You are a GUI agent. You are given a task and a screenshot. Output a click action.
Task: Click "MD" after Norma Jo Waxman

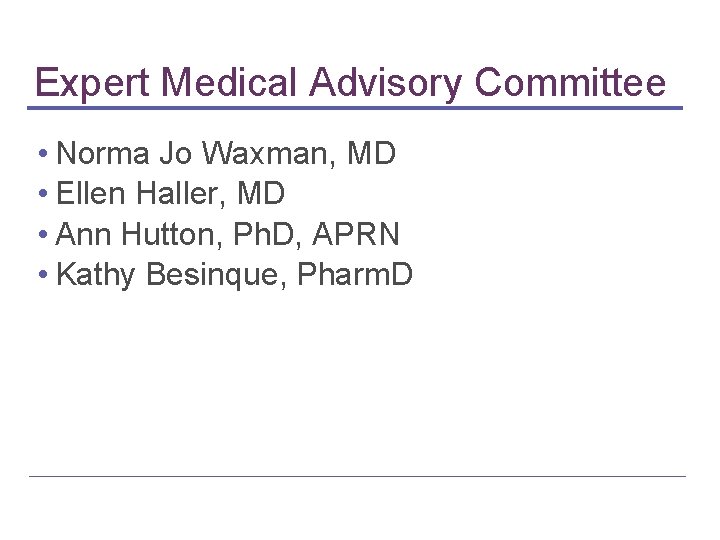point(372,155)
